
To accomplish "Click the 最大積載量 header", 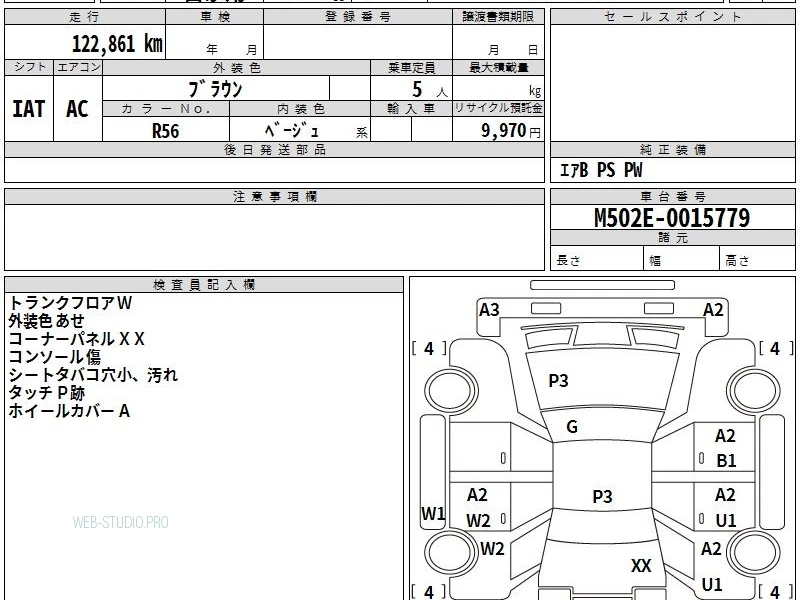I will [x=498, y=68].
